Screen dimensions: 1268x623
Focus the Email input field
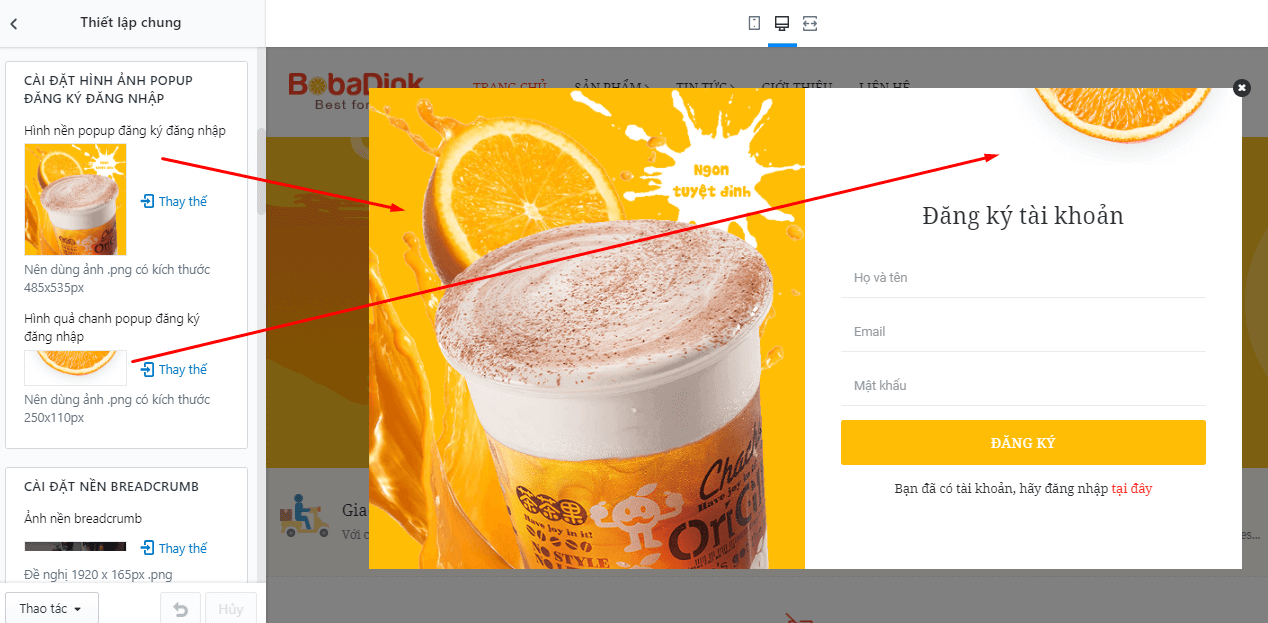click(x=1023, y=331)
